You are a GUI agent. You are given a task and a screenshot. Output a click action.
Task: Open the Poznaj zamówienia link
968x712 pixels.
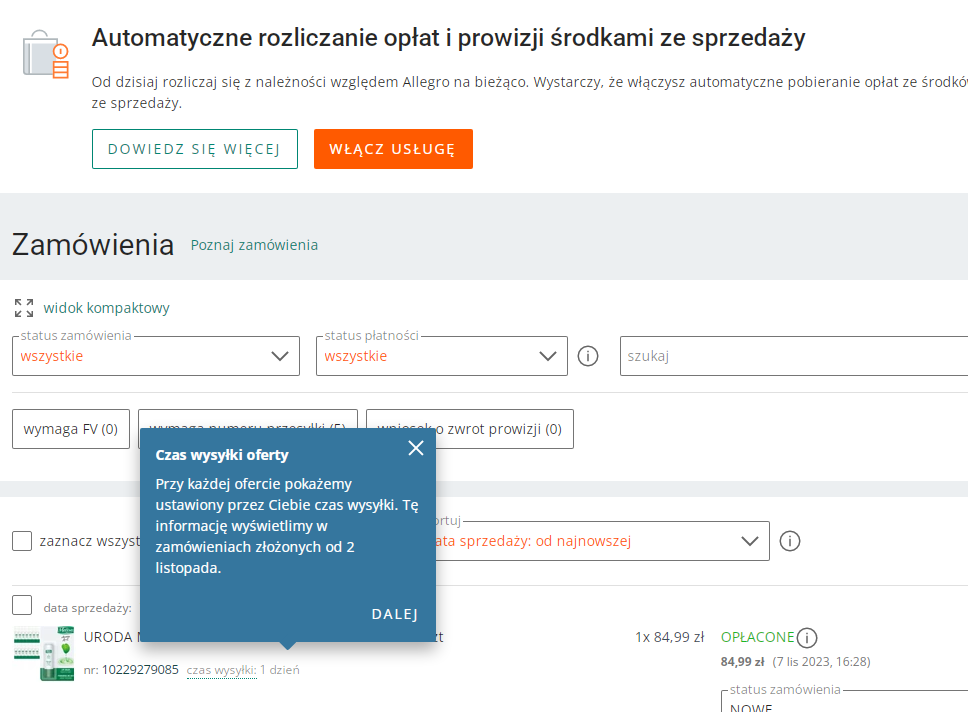pyautogui.click(x=254, y=245)
